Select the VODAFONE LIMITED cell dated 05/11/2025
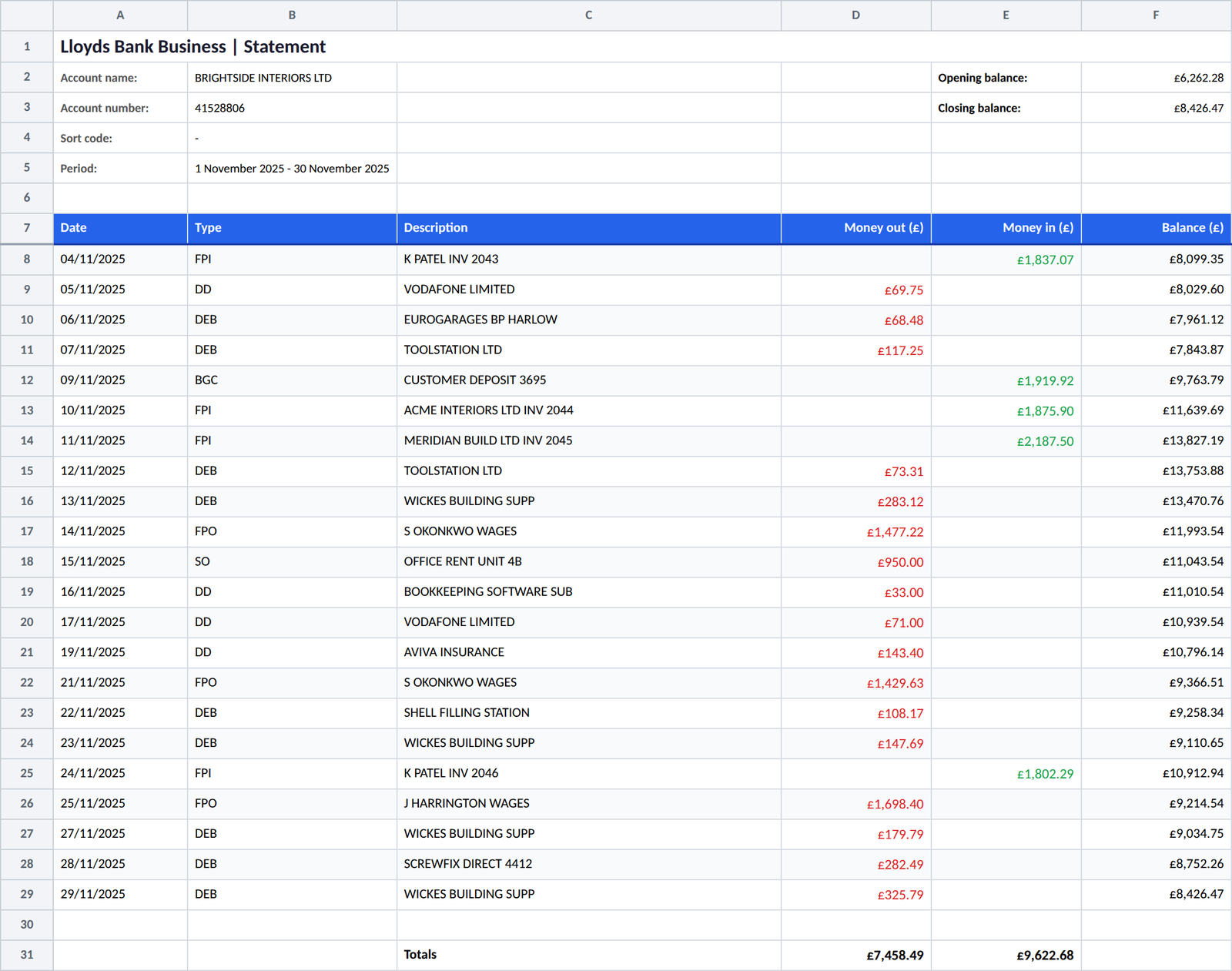The width and height of the screenshot is (1232, 971). click(x=588, y=290)
